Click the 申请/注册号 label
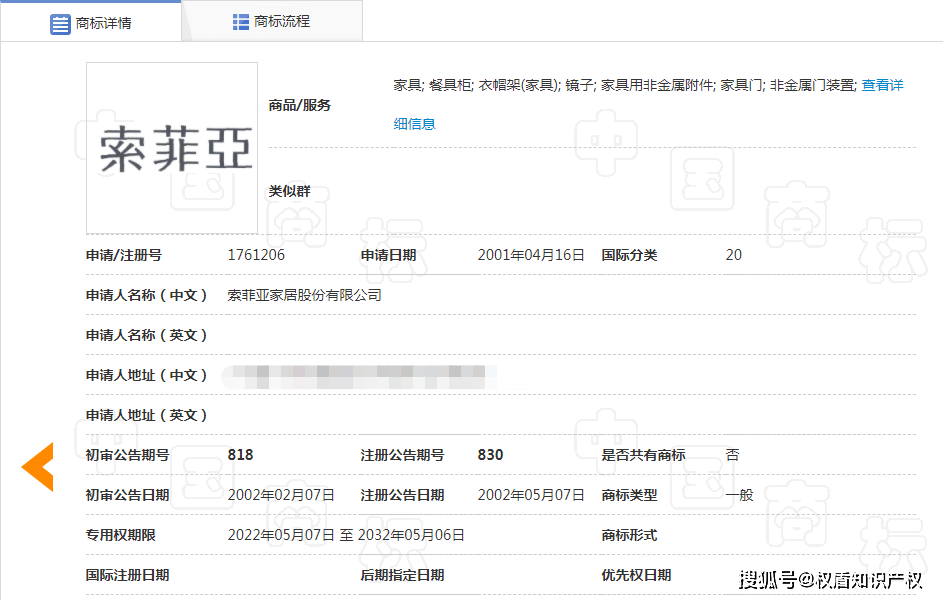 (x=124, y=255)
